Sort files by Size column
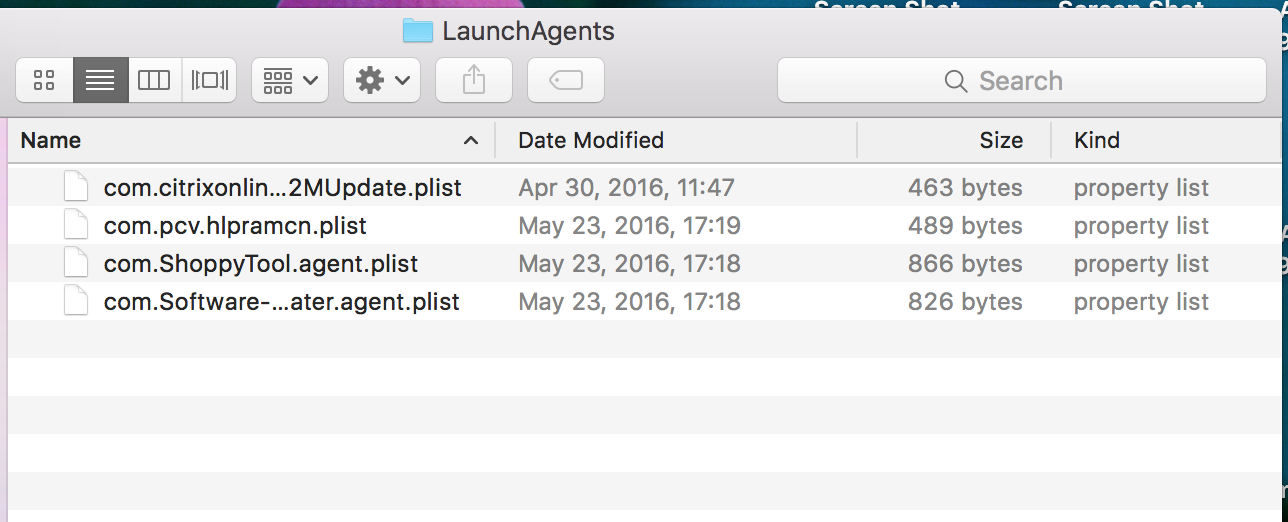The image size is (1288, 522). 1000,141
